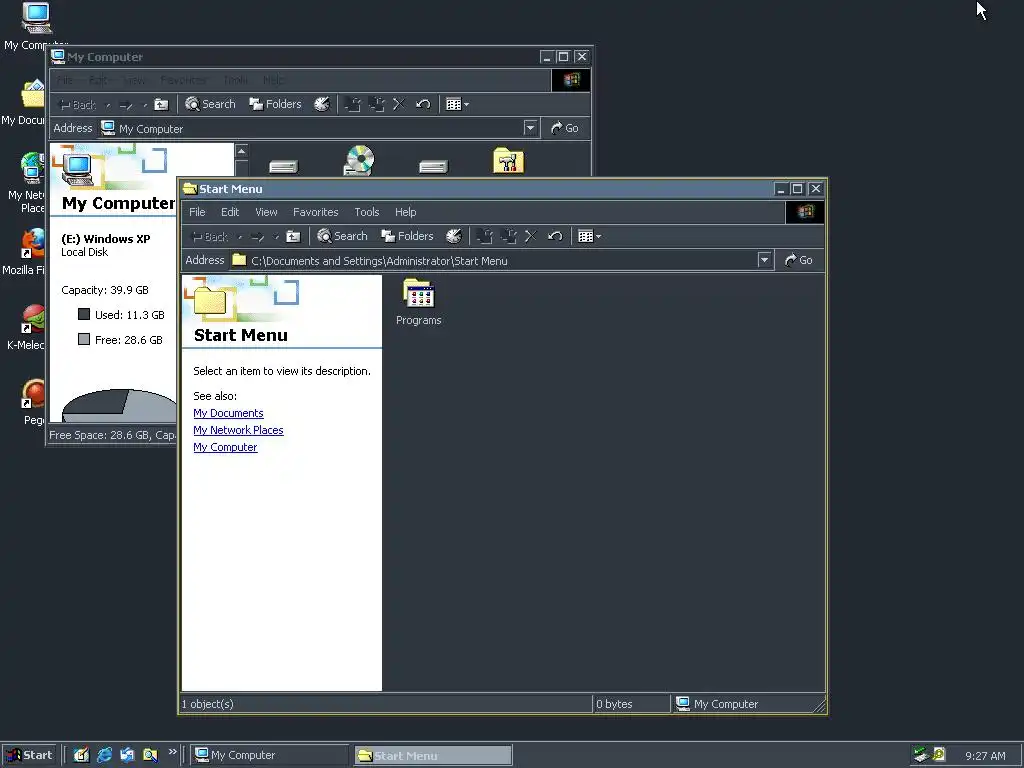
Task: Open History in Start Menu window toolbar
Action: (454, 236)
